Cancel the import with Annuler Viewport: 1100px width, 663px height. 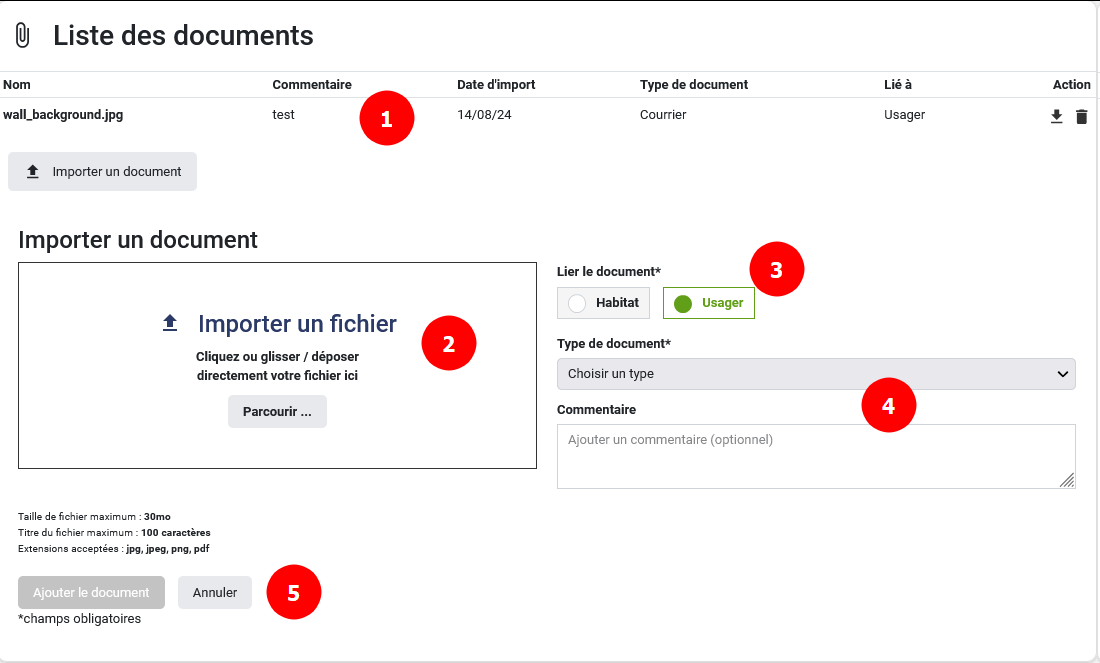[215, 592]
